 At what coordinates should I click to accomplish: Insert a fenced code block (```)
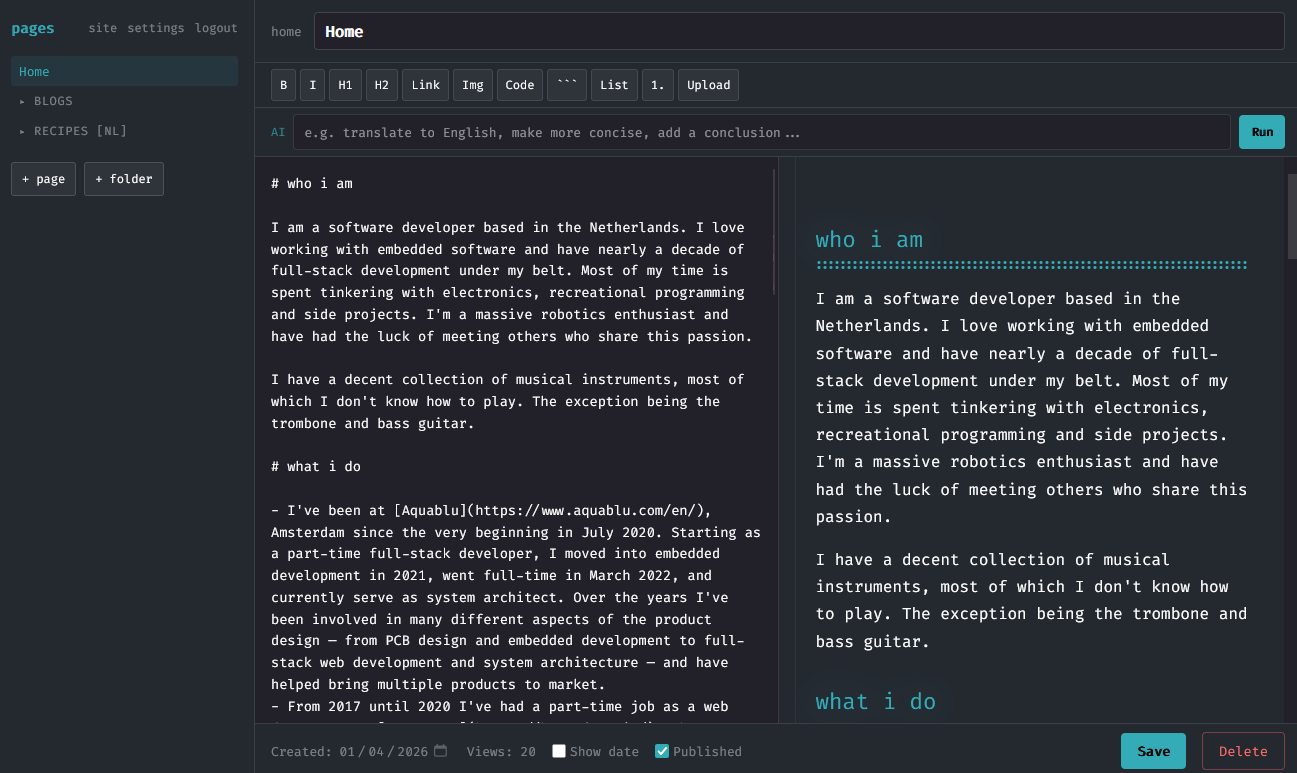pyautogui.click(x=567, y=85)
